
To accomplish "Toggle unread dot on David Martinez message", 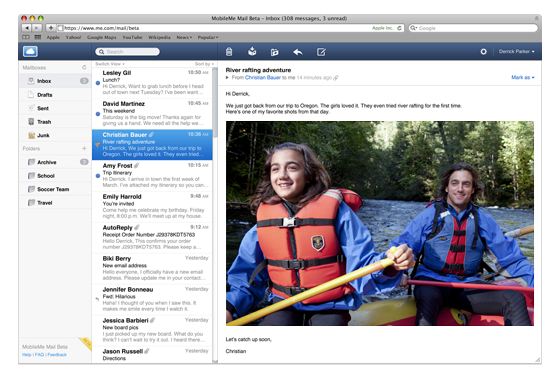I will pyautogui.click(x=98, y=114).
